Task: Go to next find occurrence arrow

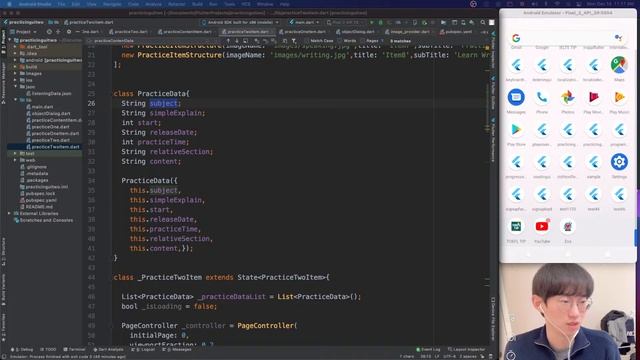Action: 237,41
